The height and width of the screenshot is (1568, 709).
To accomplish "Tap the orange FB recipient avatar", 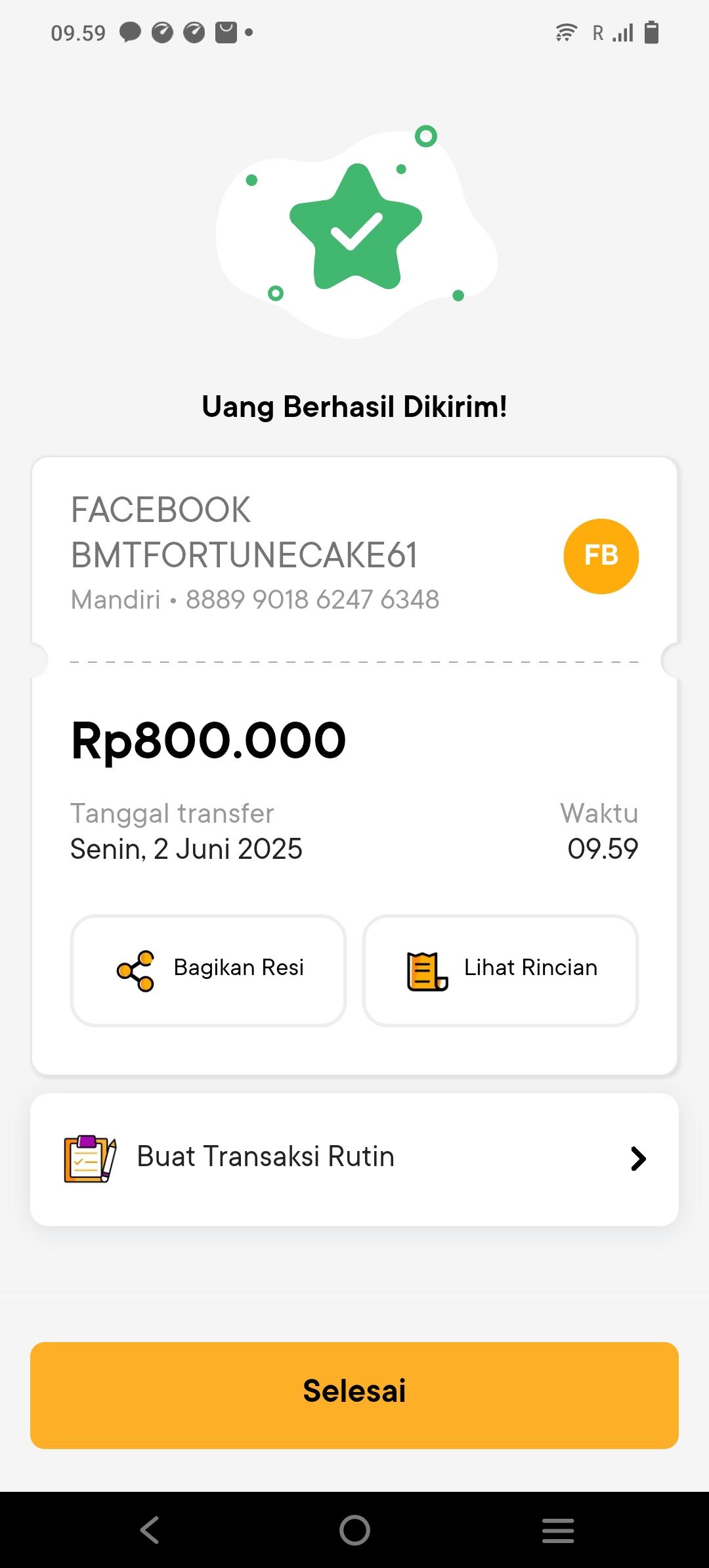I will coord(601,556).
